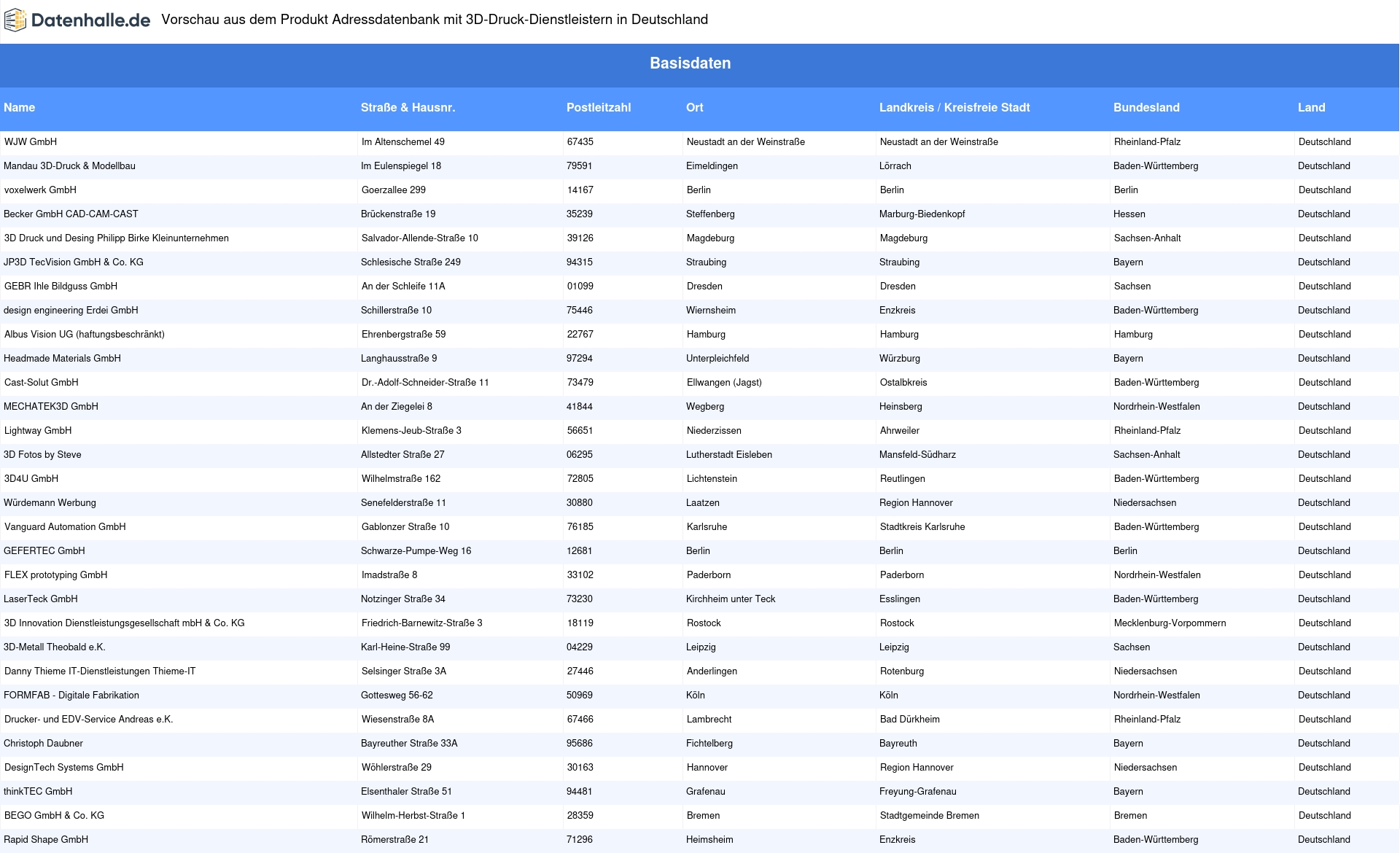
Task: Click town Kirchheim unter Teck
Action: click(731, 599)
